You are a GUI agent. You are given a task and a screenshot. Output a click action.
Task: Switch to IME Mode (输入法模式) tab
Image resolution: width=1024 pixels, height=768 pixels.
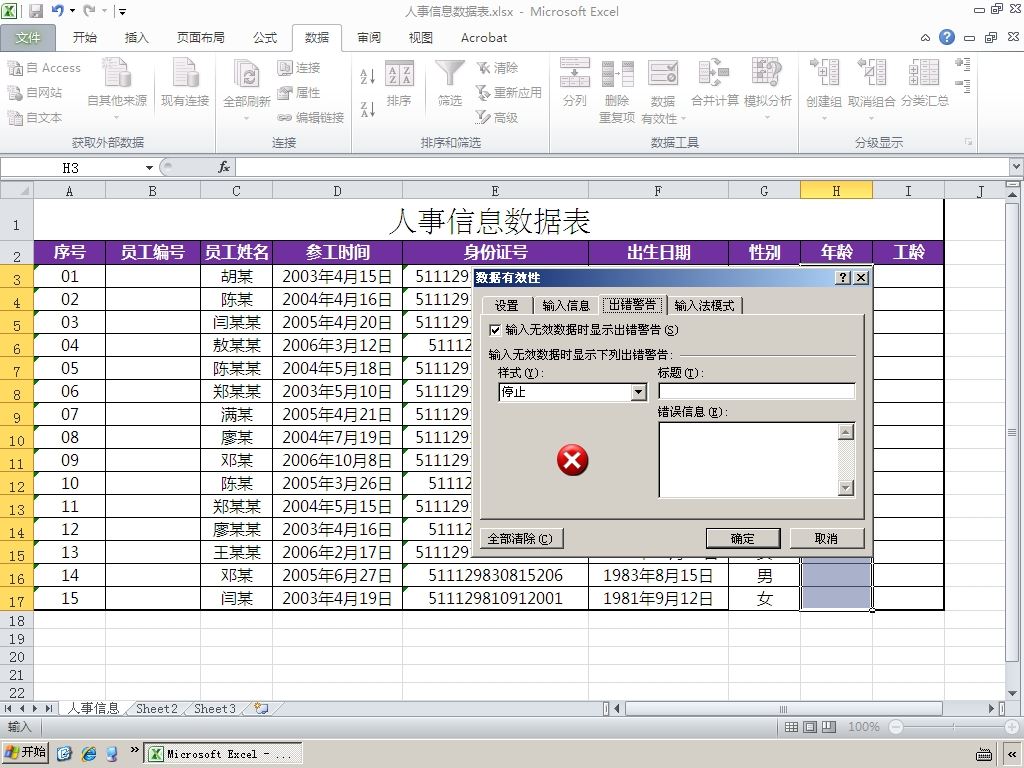(704, 306)
